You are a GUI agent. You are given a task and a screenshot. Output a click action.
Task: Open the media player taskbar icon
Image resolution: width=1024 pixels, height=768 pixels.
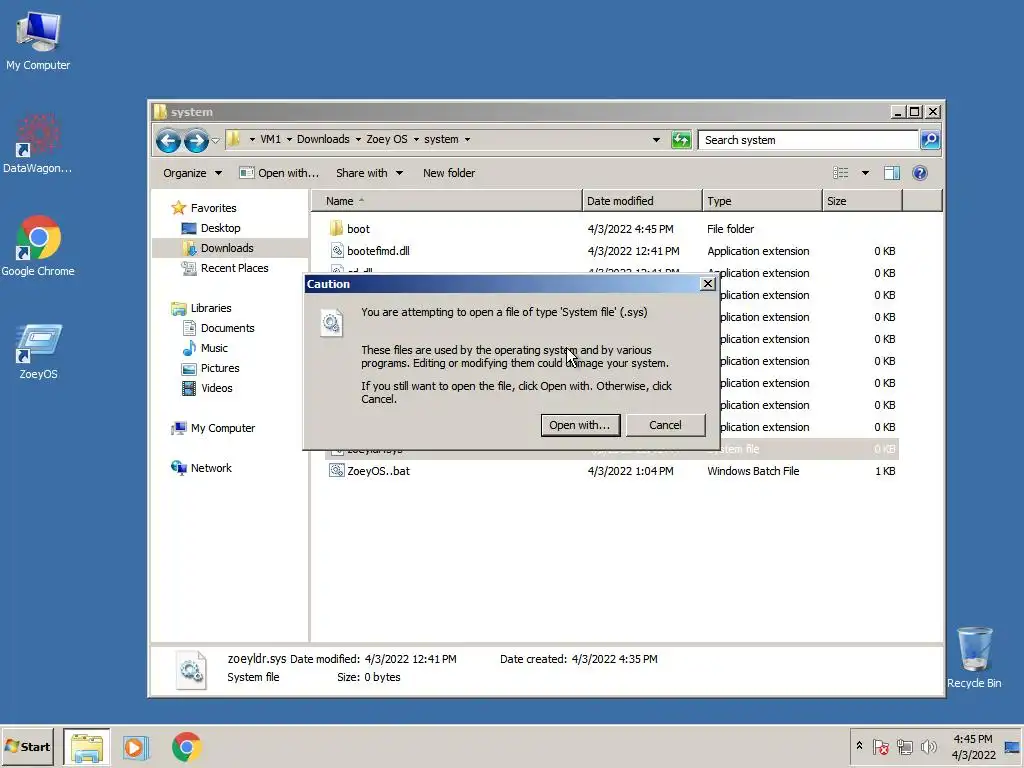[x=136, y=747]
